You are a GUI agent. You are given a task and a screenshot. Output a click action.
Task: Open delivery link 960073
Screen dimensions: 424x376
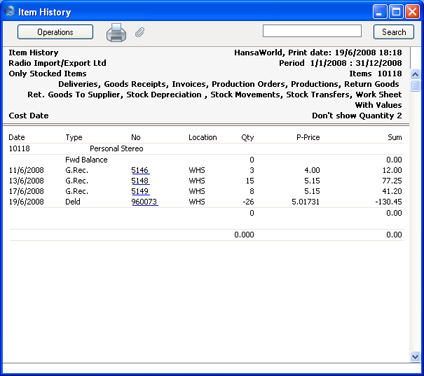[144, 202]
